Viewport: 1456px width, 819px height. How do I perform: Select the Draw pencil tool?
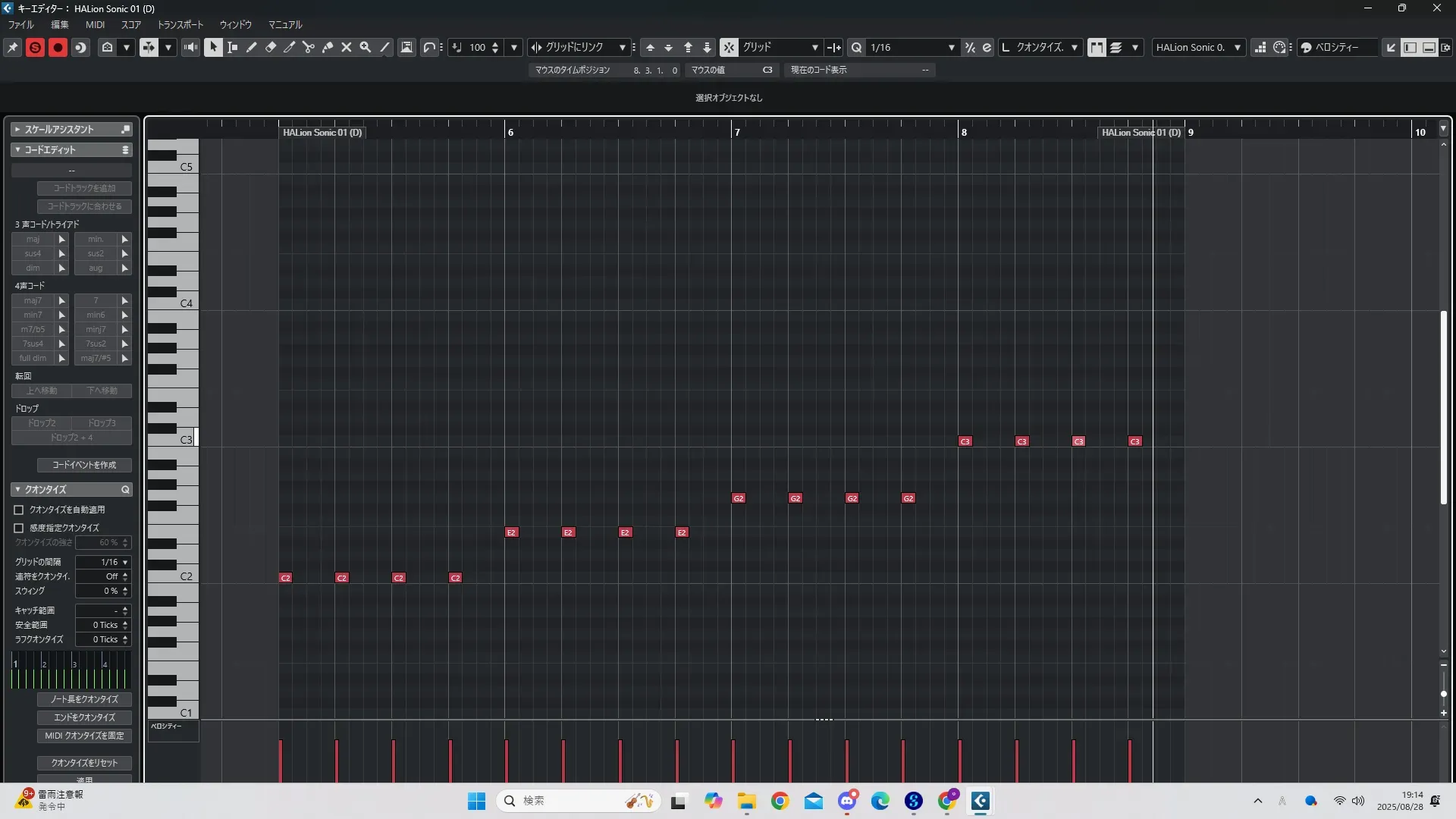[x=252, y=47]
